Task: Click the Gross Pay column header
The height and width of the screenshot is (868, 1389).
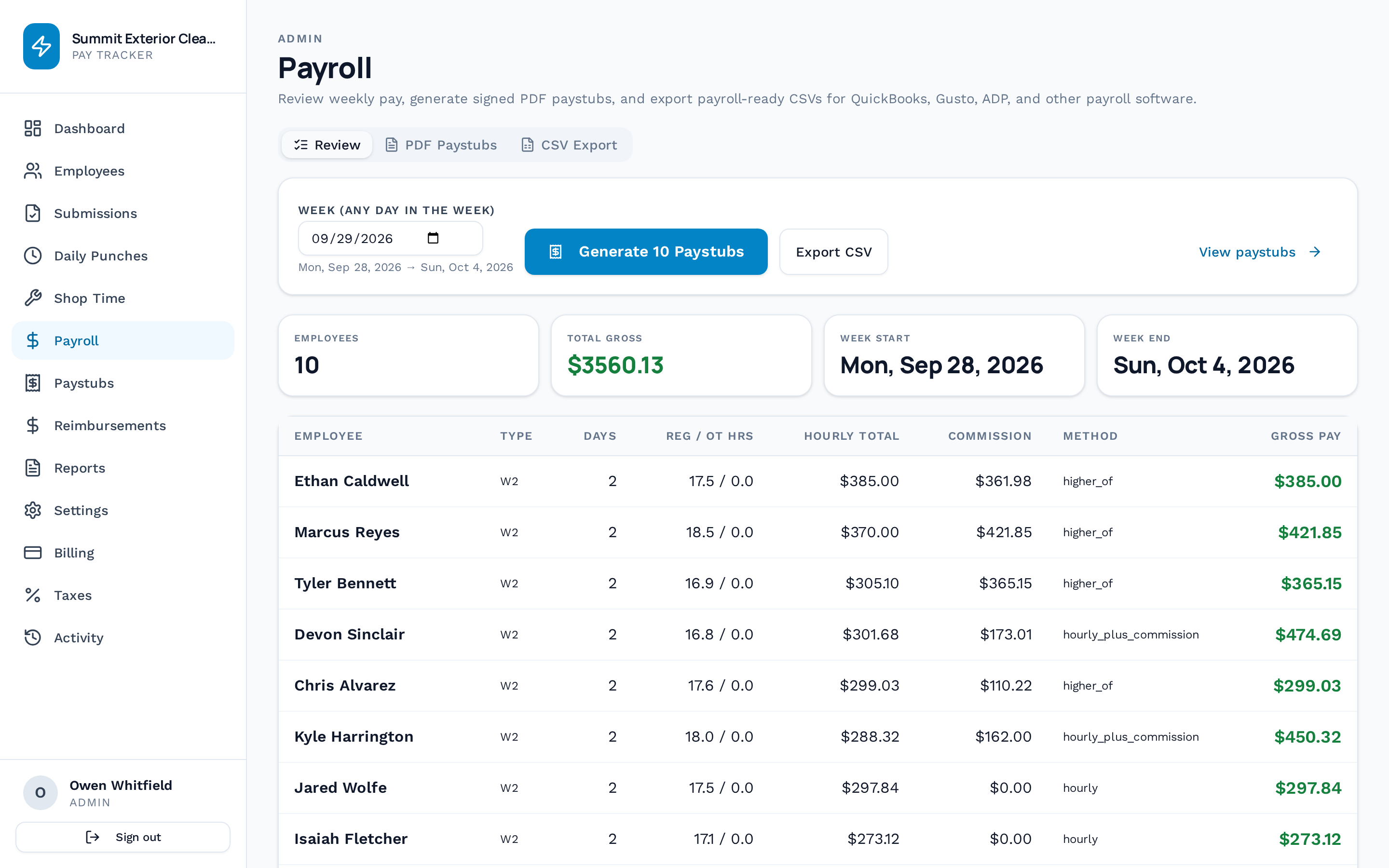Action: click(x=1306, y=436)
